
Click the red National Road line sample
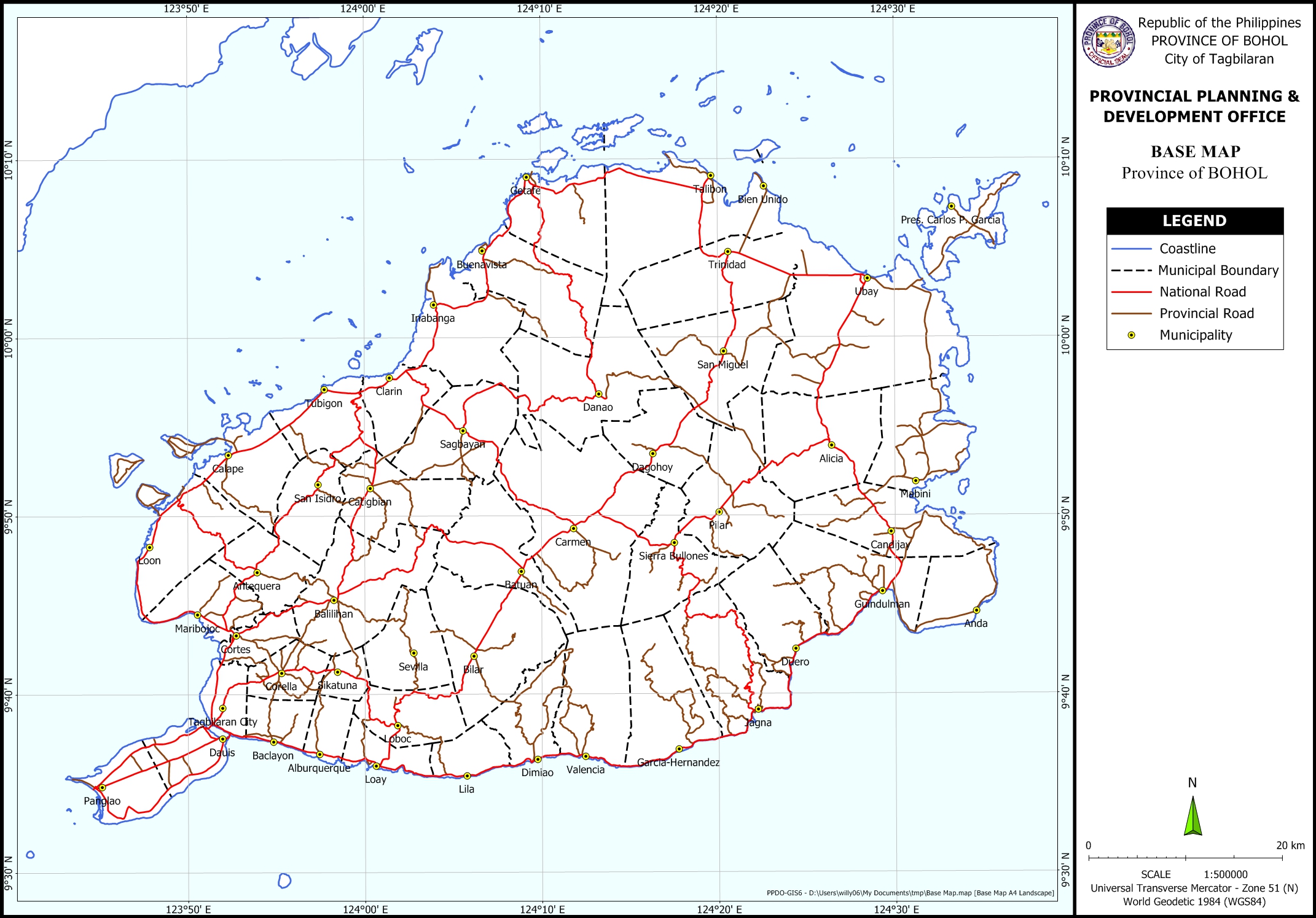click(x=1131, y=292)
